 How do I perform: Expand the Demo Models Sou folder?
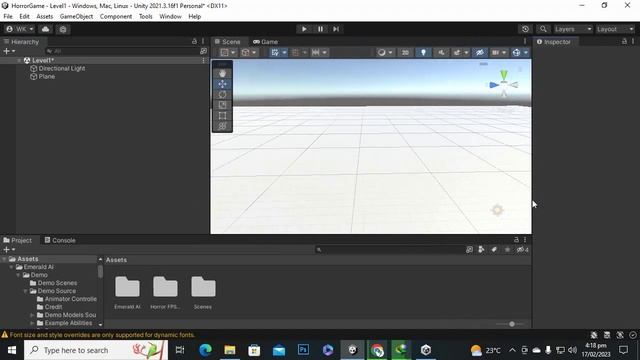click(x=32, y=315)
